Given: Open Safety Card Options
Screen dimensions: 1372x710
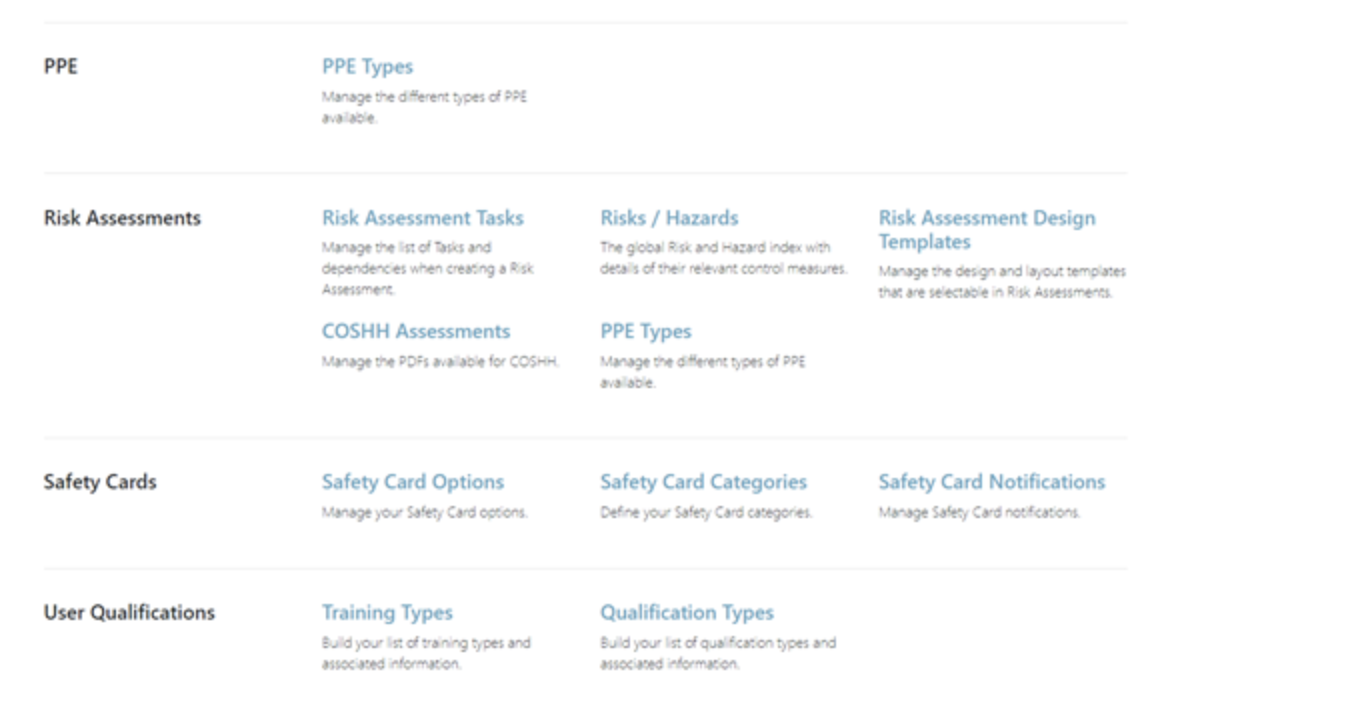Looking at the screenshot, I should click(x=412, y=481).
